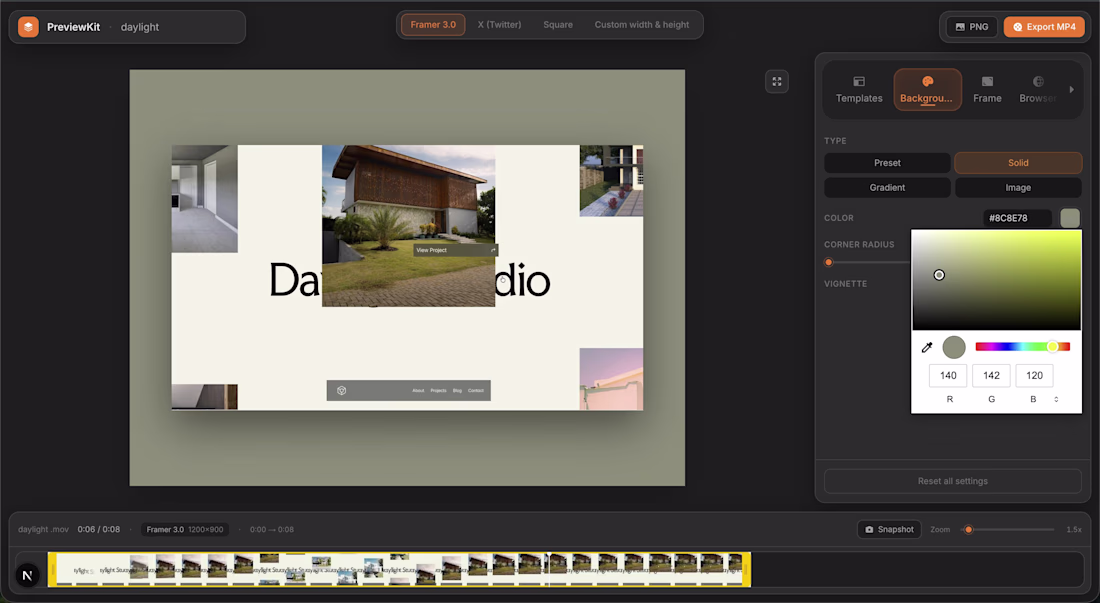
Task: Open the Browser settings tab icon
Action: click(1038, 81)
